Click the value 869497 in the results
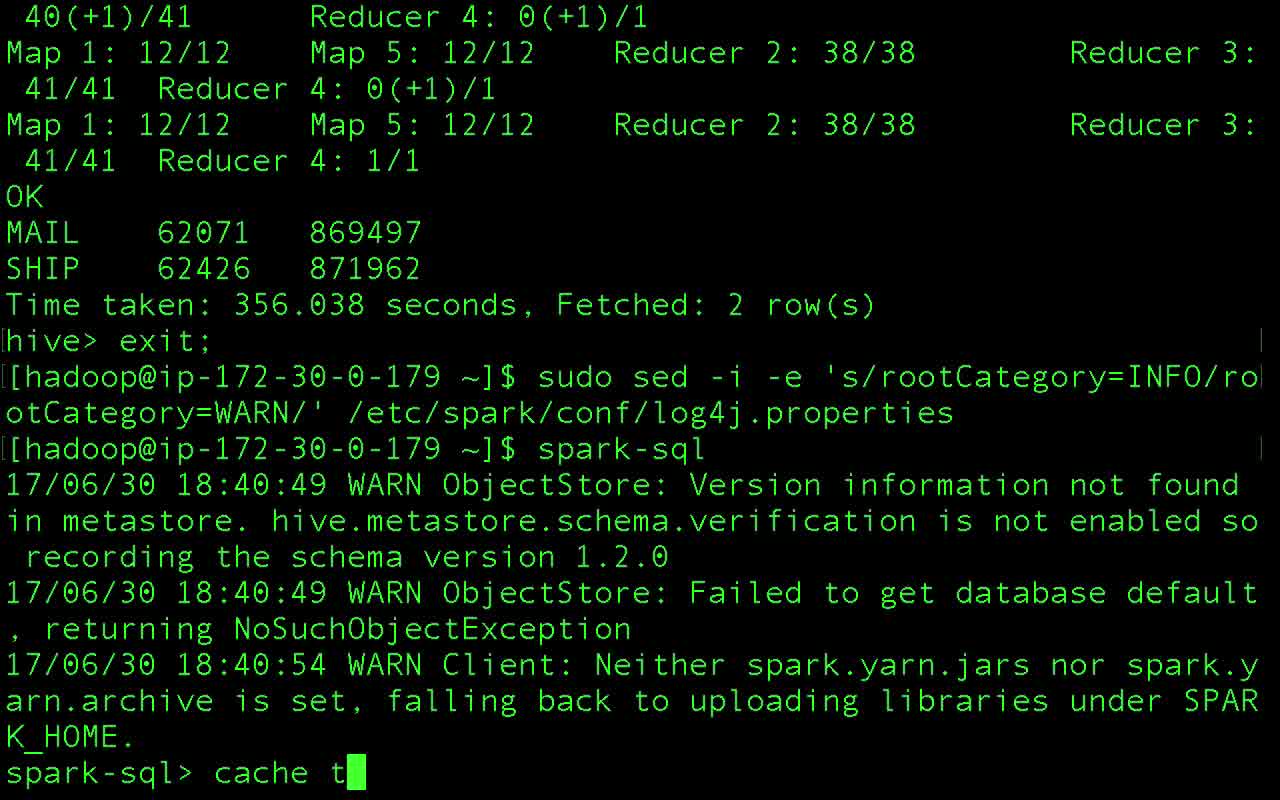 coord(365,233)
